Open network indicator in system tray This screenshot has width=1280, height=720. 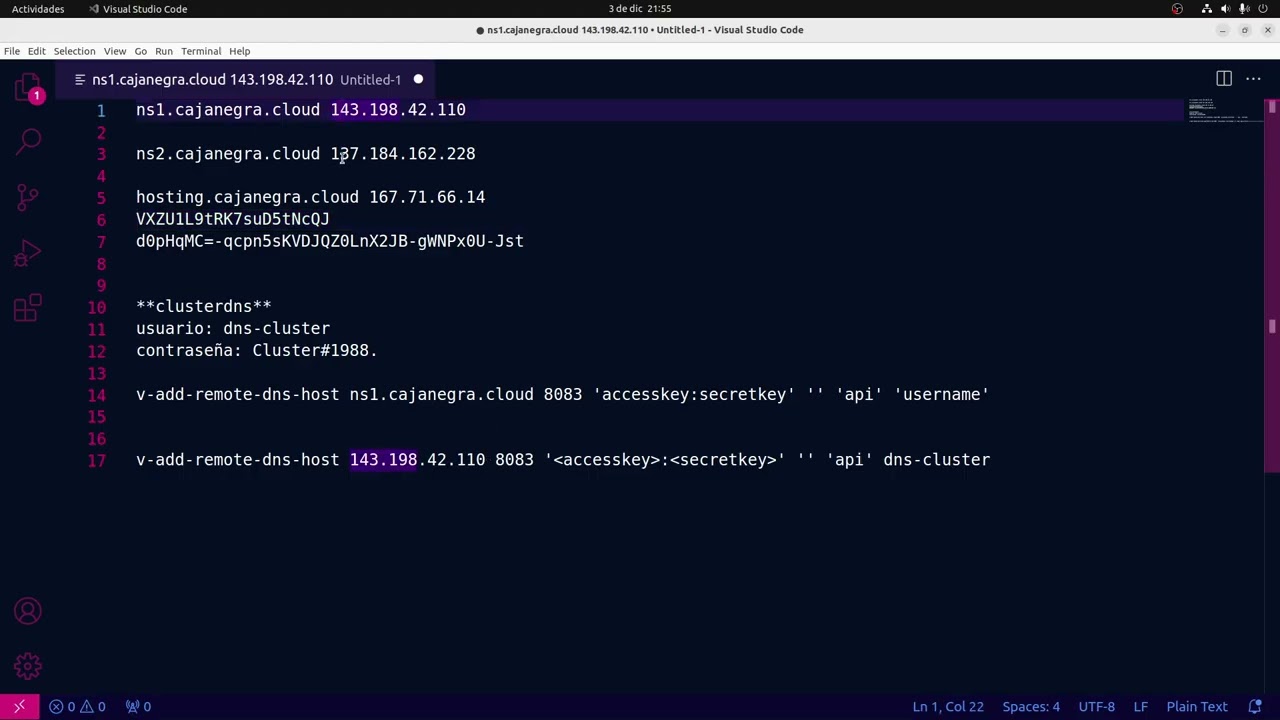pyautogui.click(x=1207, y=9)
